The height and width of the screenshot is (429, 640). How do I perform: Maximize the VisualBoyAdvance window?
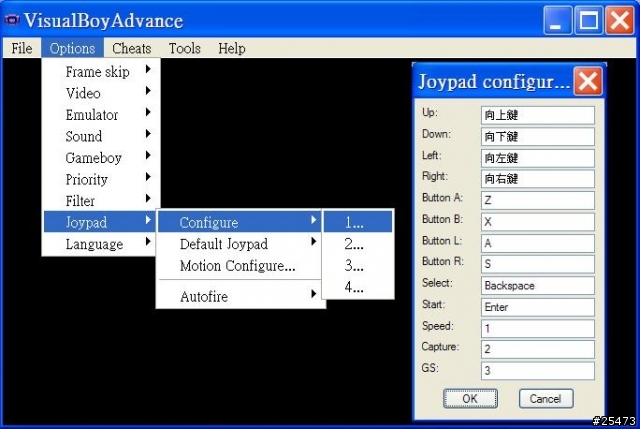pos(588,20)
